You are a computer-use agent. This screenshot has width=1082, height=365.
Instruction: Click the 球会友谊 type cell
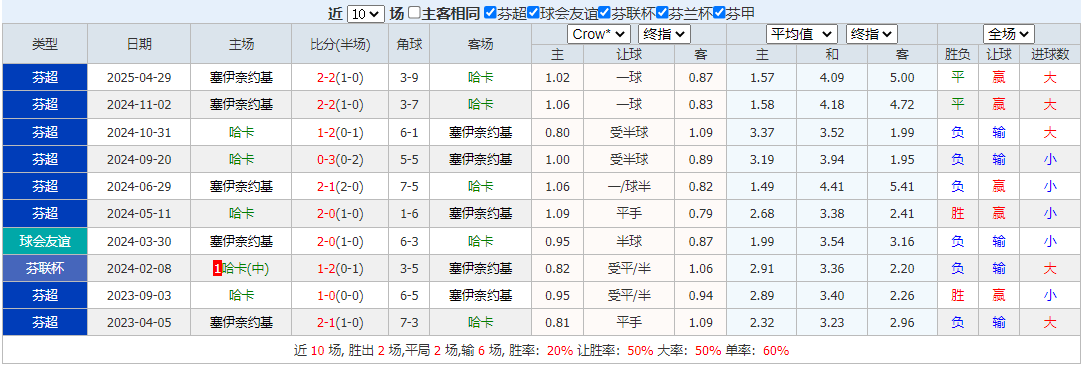pos(45,241)
